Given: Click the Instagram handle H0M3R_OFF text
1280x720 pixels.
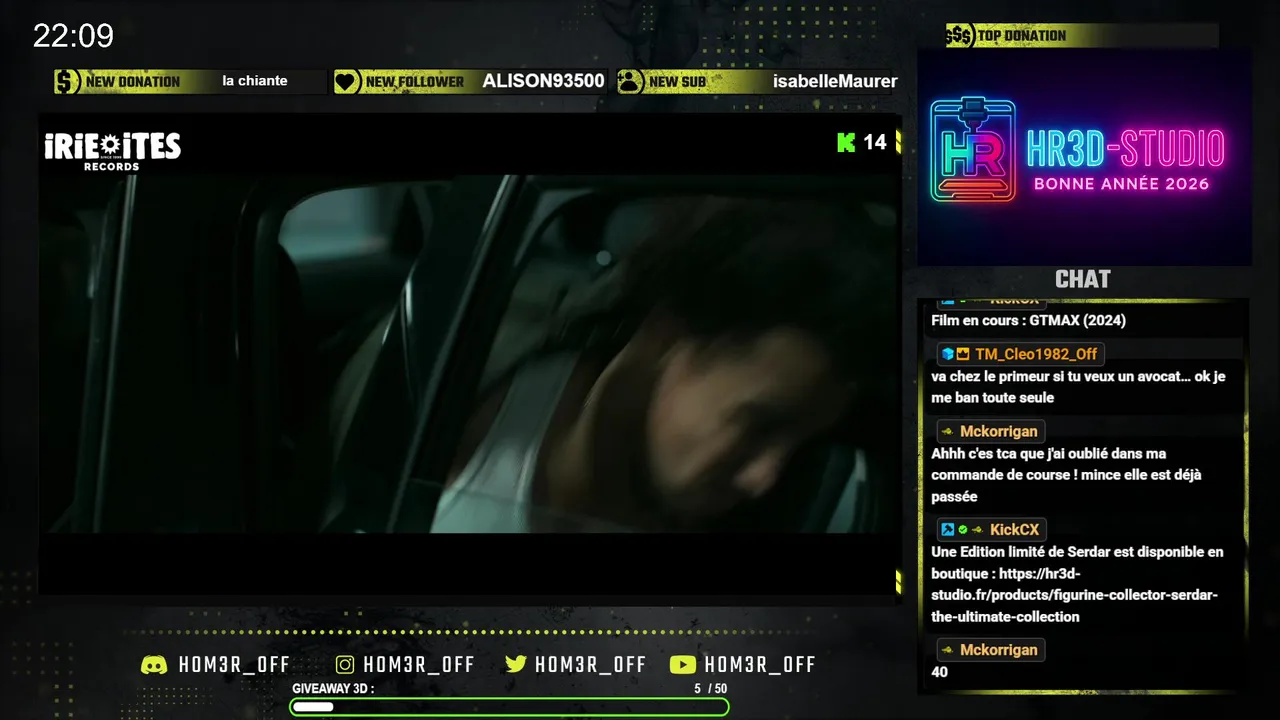Looking at the screenshot, I should pos(419,665).
